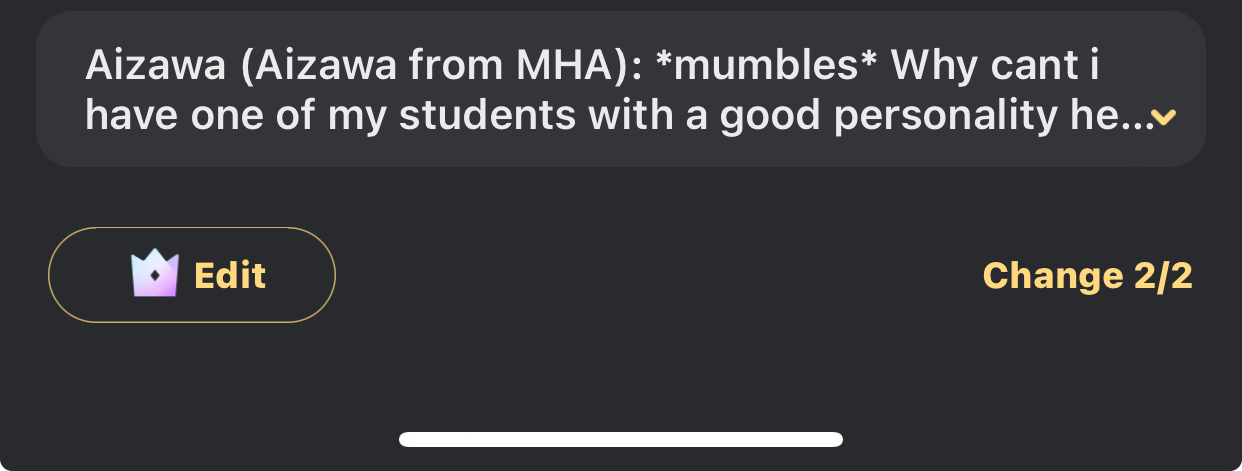Select the Aizawa message bubble
Screen dimensions: 1242x471
(x=620, y=90)
